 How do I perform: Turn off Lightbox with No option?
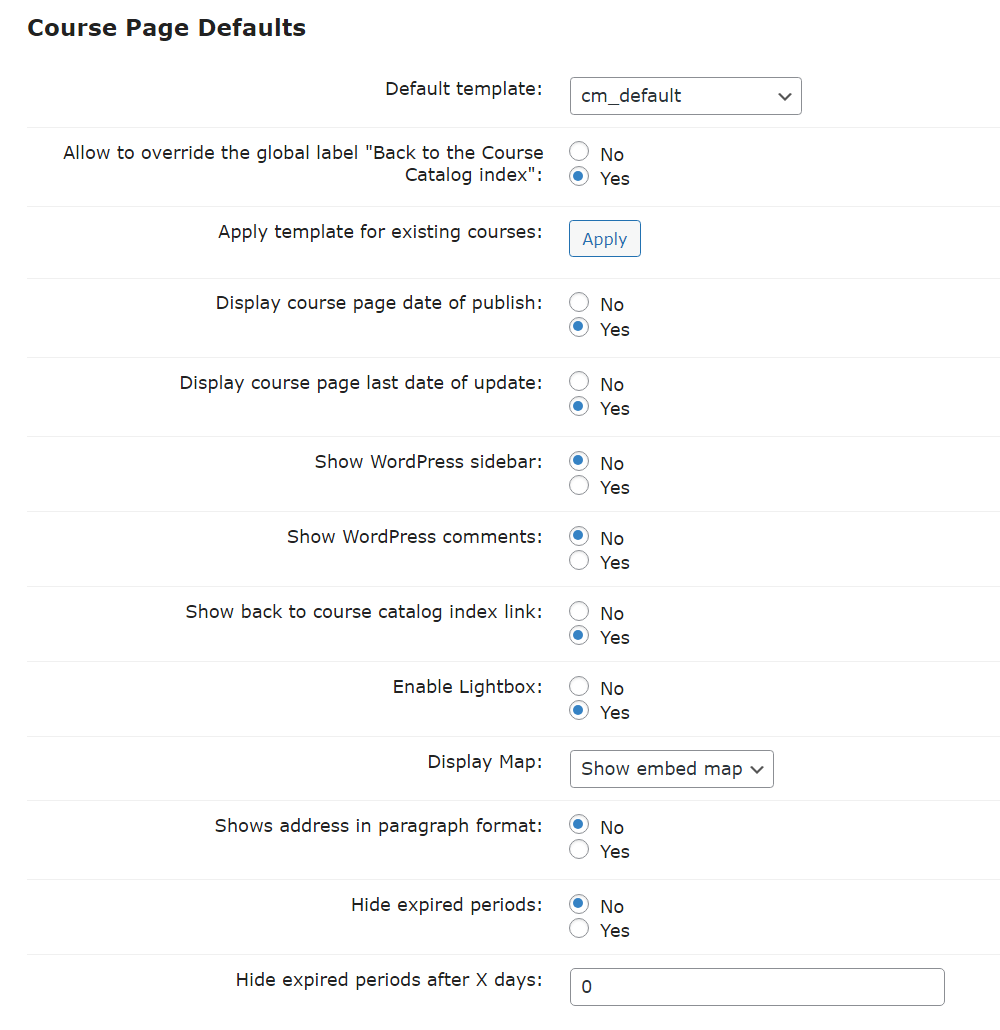point(579,686)
